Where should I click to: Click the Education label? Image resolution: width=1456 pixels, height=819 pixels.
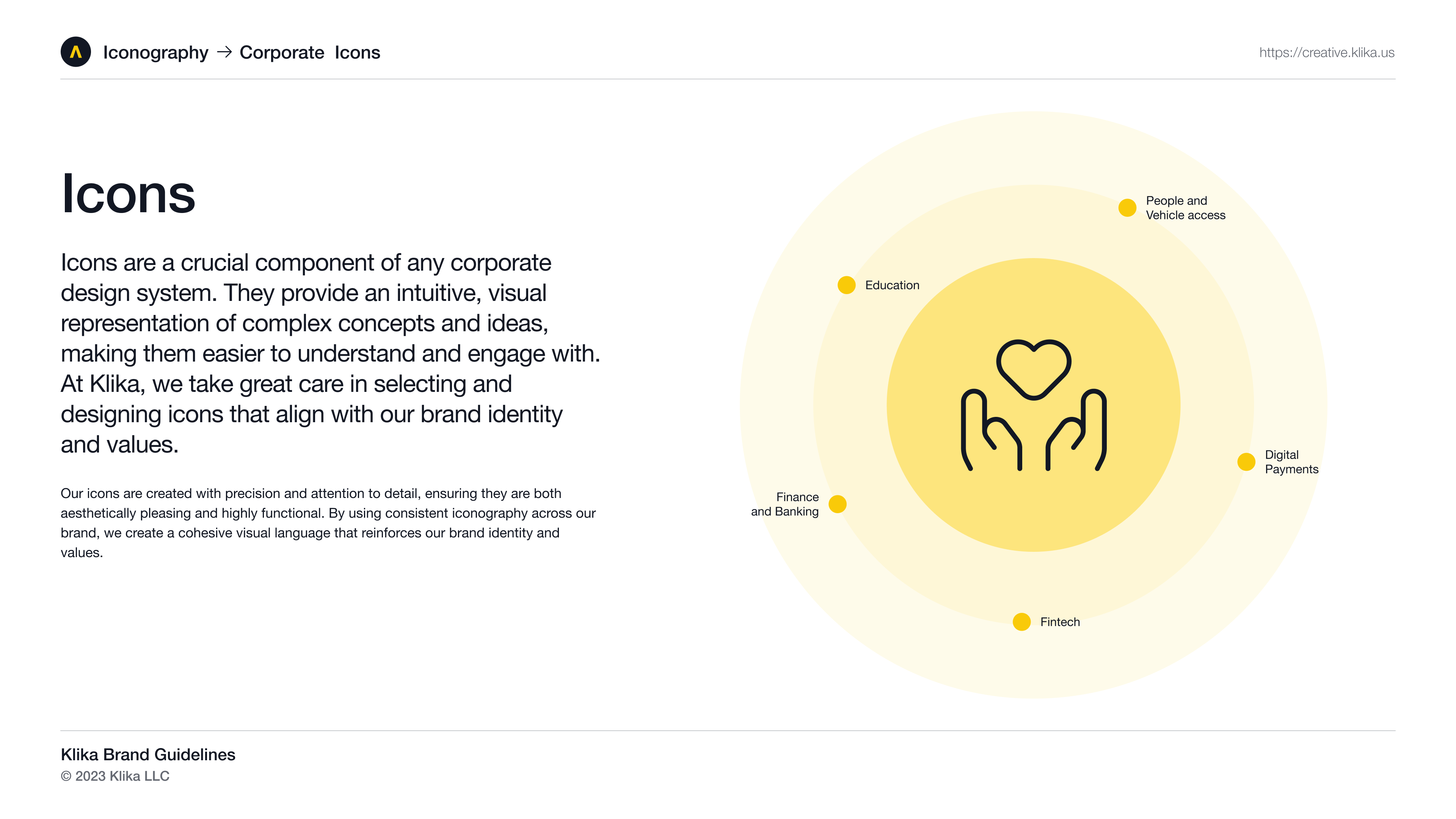coord(892,285)
